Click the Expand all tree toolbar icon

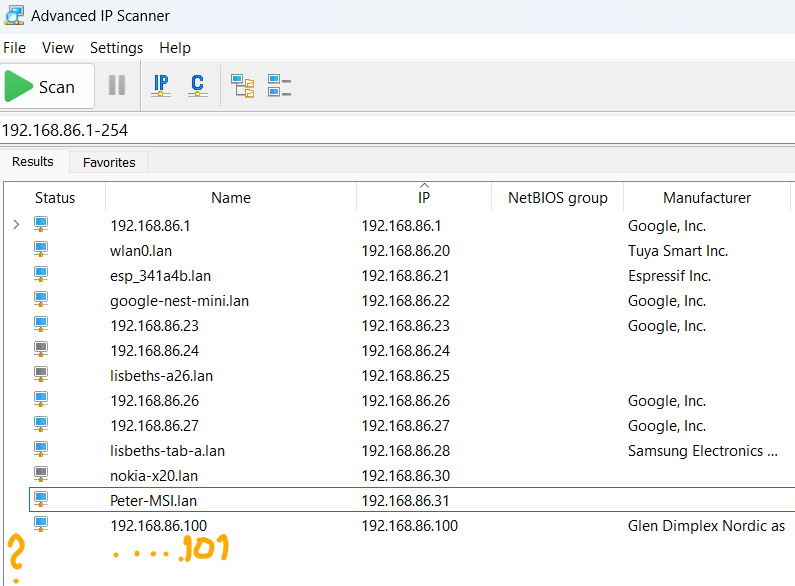click(x=242, y=86)
